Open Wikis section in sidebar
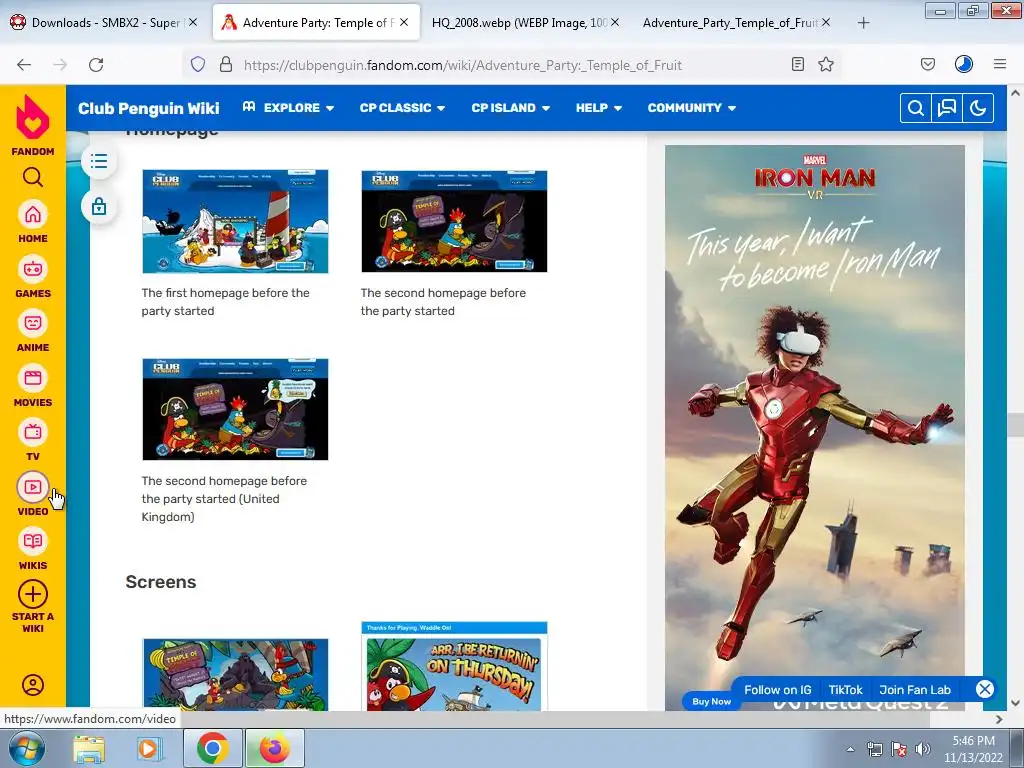The width and height of the screenshot is (1024, 768). click(x=33, y=541)
